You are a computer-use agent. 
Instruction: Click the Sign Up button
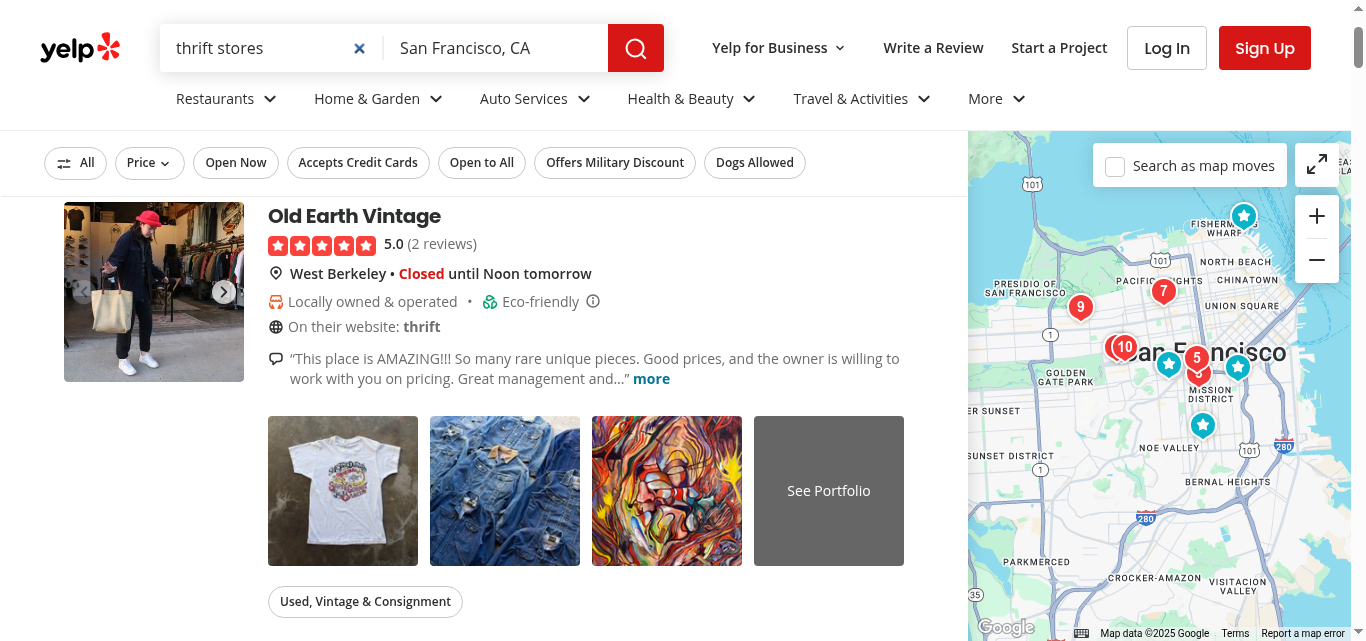coord(1265,48)
